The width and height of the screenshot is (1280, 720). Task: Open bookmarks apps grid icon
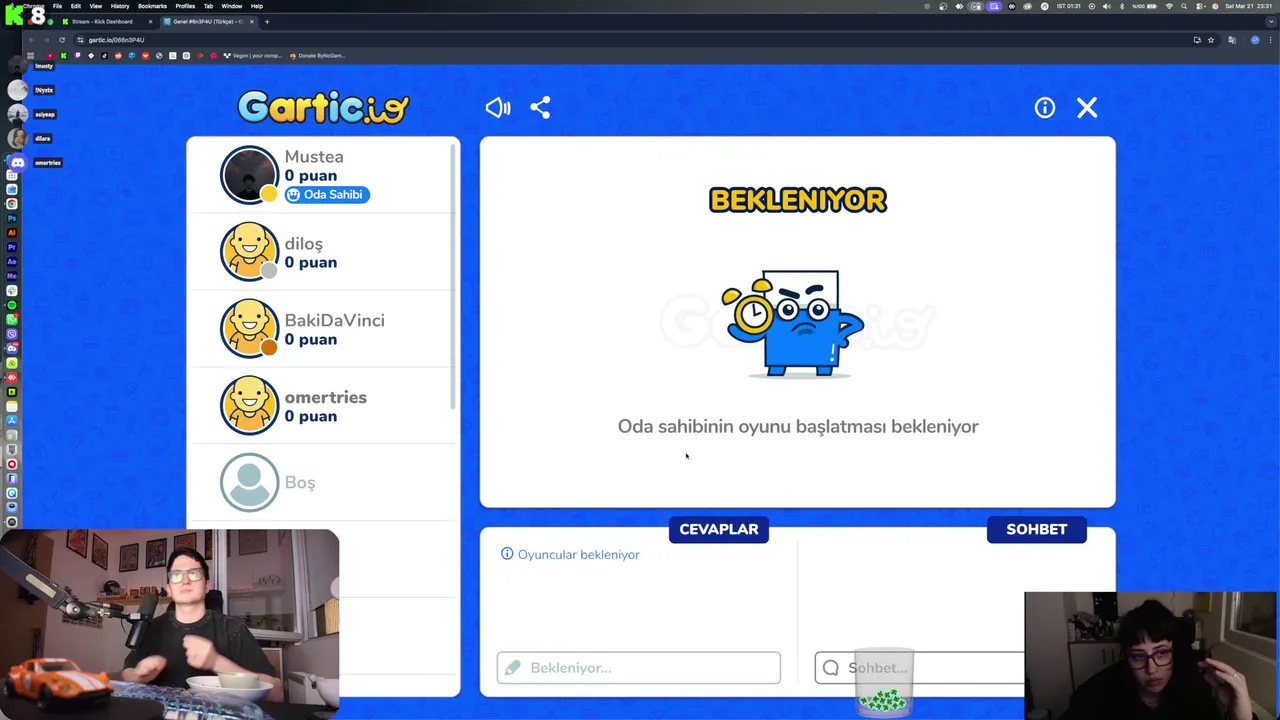[31, 56]
